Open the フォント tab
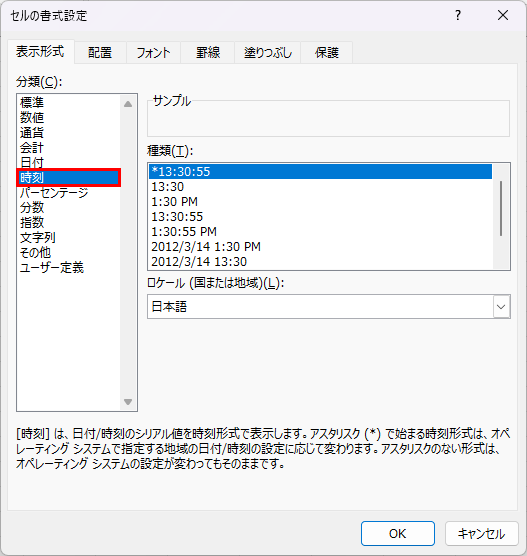527x556 pixels. click(x=153, y=52)
